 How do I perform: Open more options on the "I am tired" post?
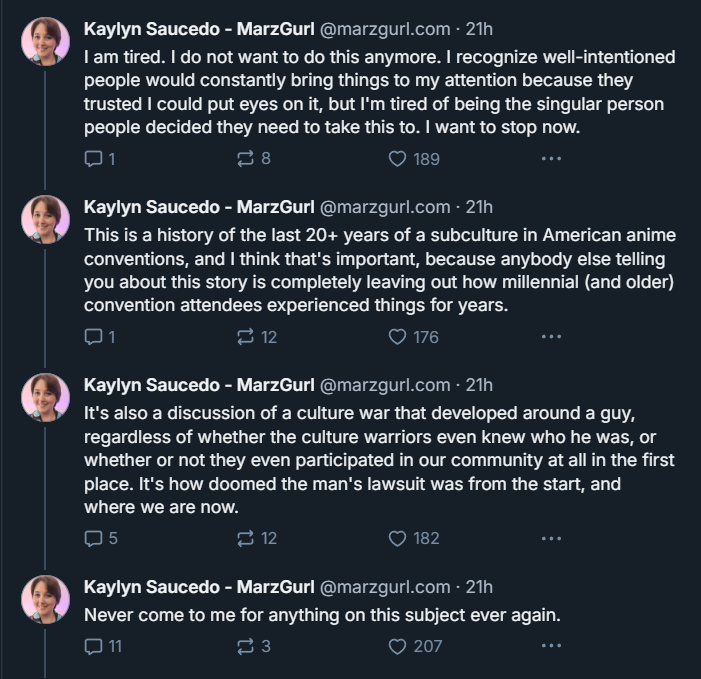coord(551,158)
